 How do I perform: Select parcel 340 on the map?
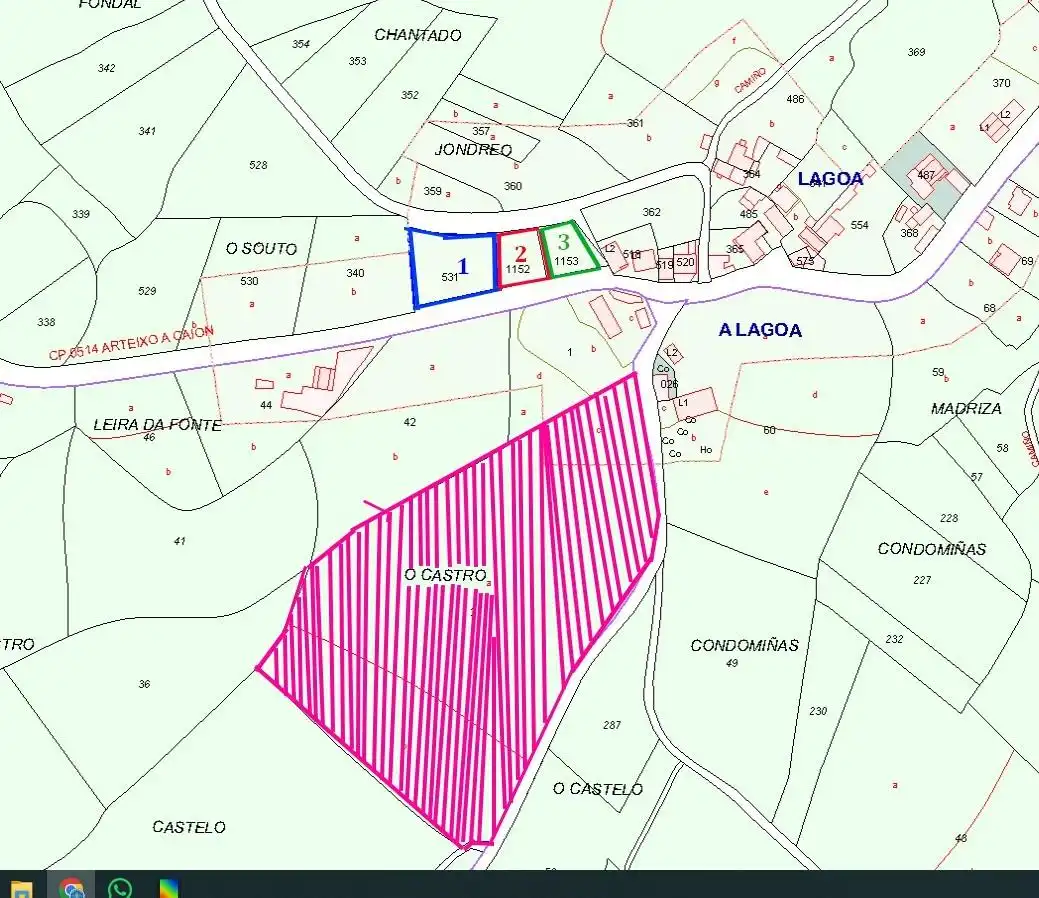pyautogui.click(x=355, y=273)
